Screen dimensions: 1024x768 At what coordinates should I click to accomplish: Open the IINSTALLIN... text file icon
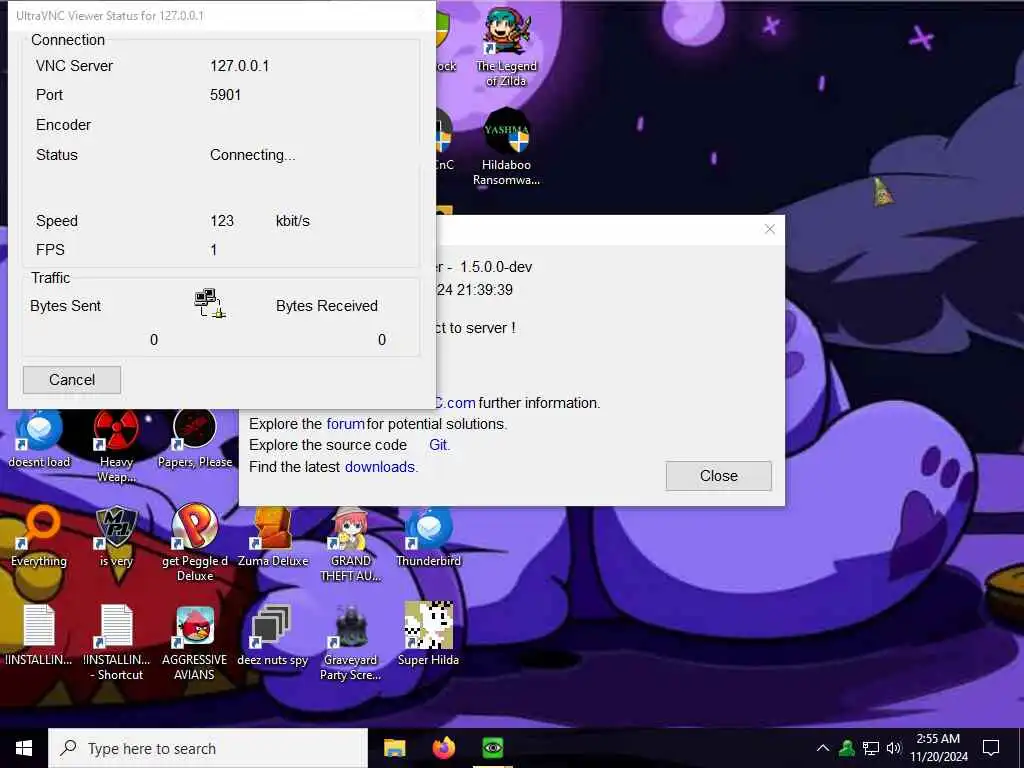point(39,635)
